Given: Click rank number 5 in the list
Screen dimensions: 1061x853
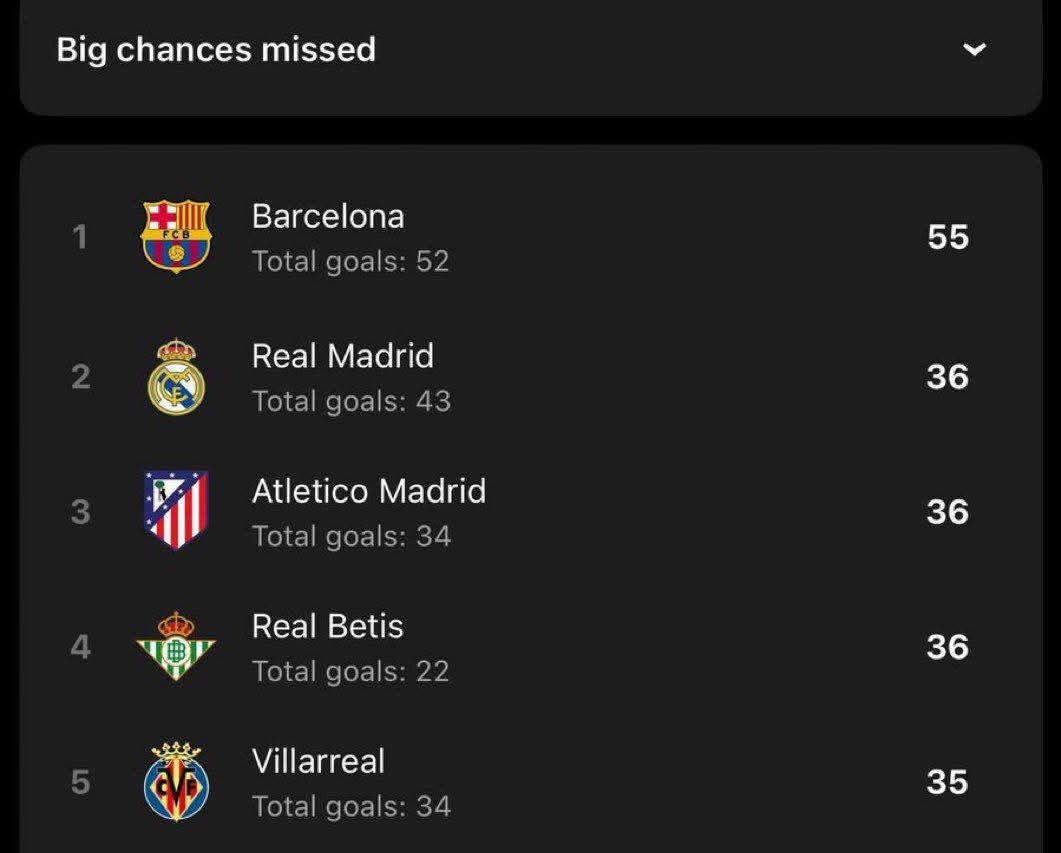Looking at the screenshot, I should pyautogui.click(x=80, y=782).
